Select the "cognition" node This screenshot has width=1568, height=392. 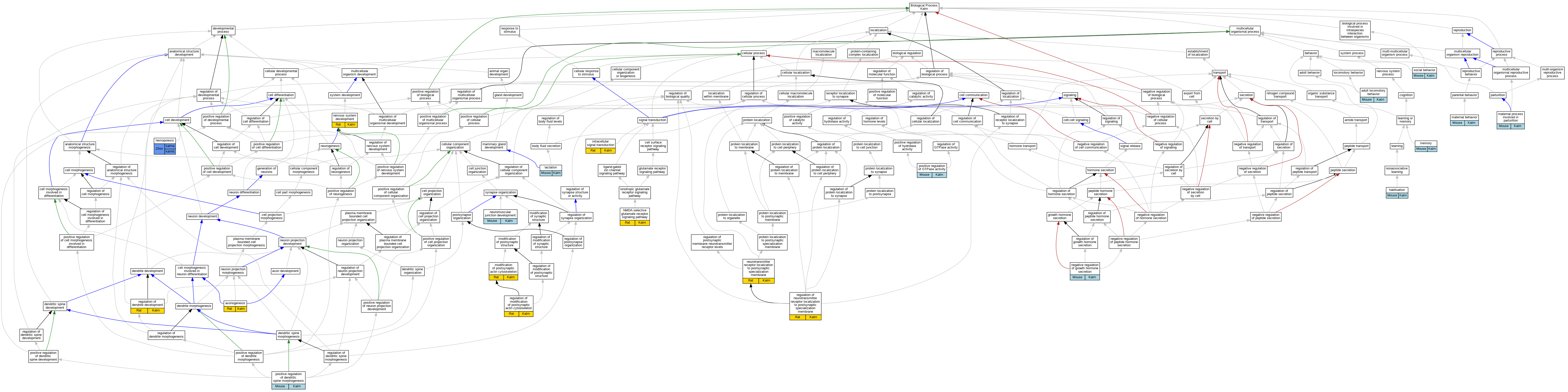coord(1406,95)
